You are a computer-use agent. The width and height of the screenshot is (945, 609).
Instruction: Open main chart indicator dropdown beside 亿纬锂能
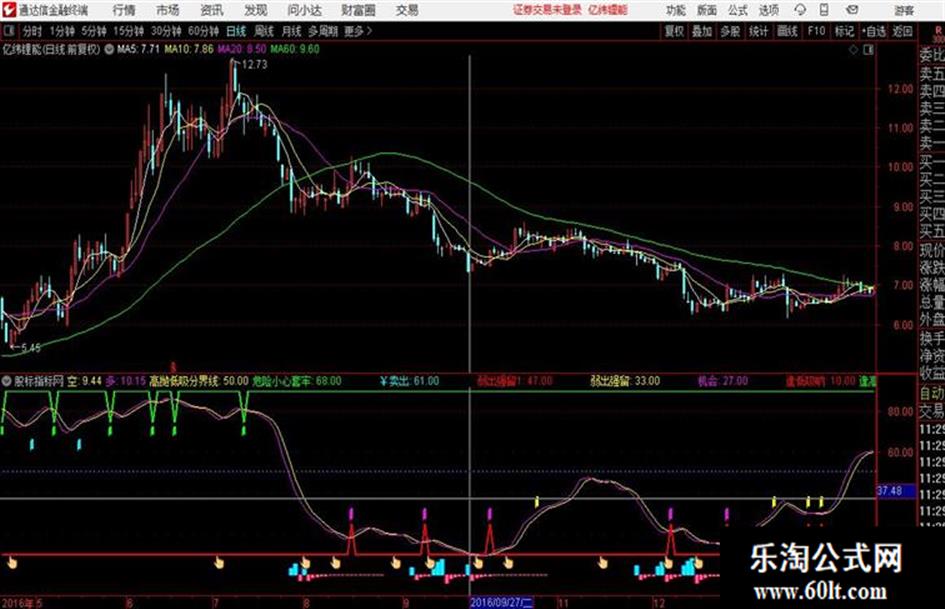coord(109,49)
